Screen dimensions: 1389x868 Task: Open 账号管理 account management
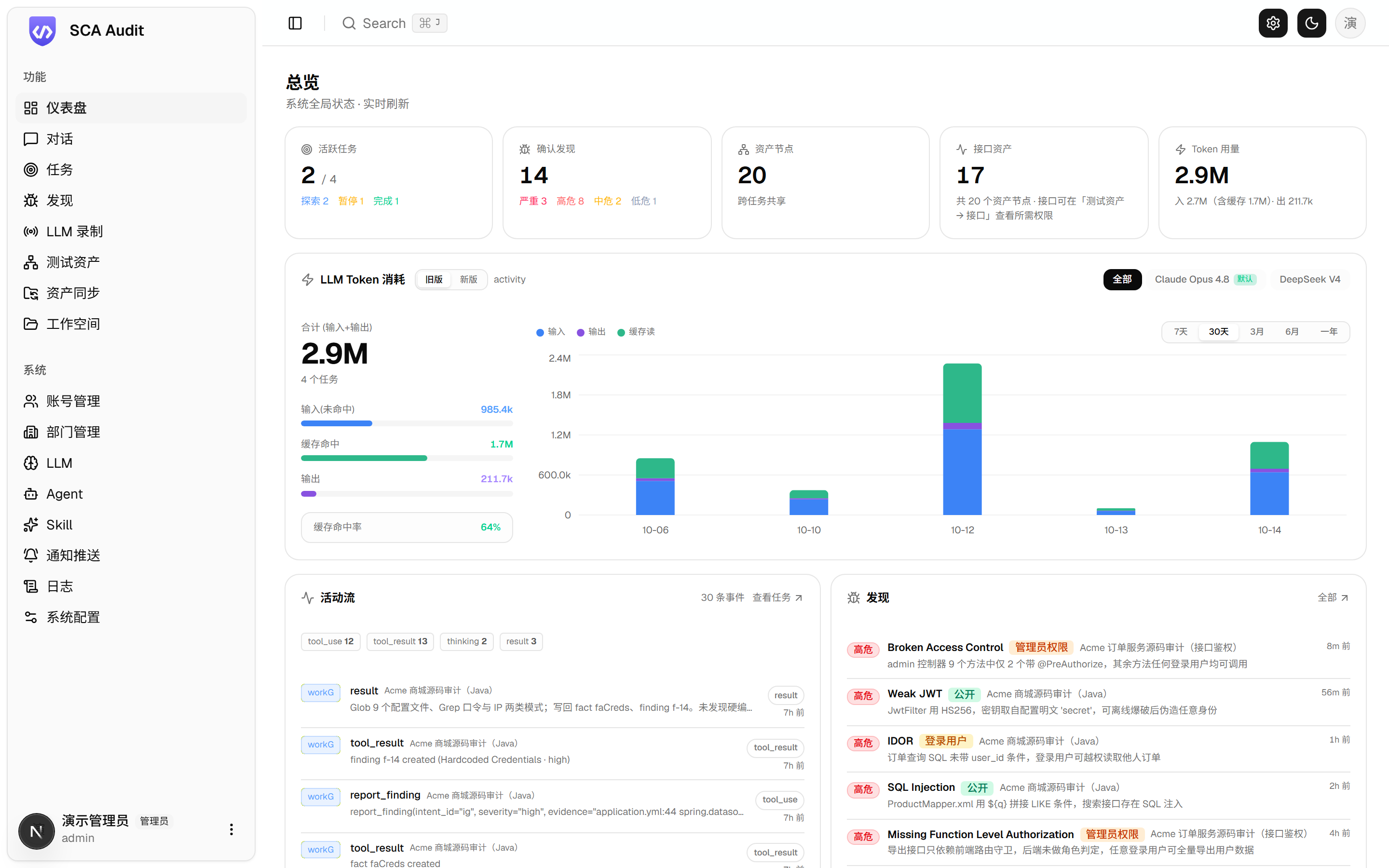tap(131, 401)
